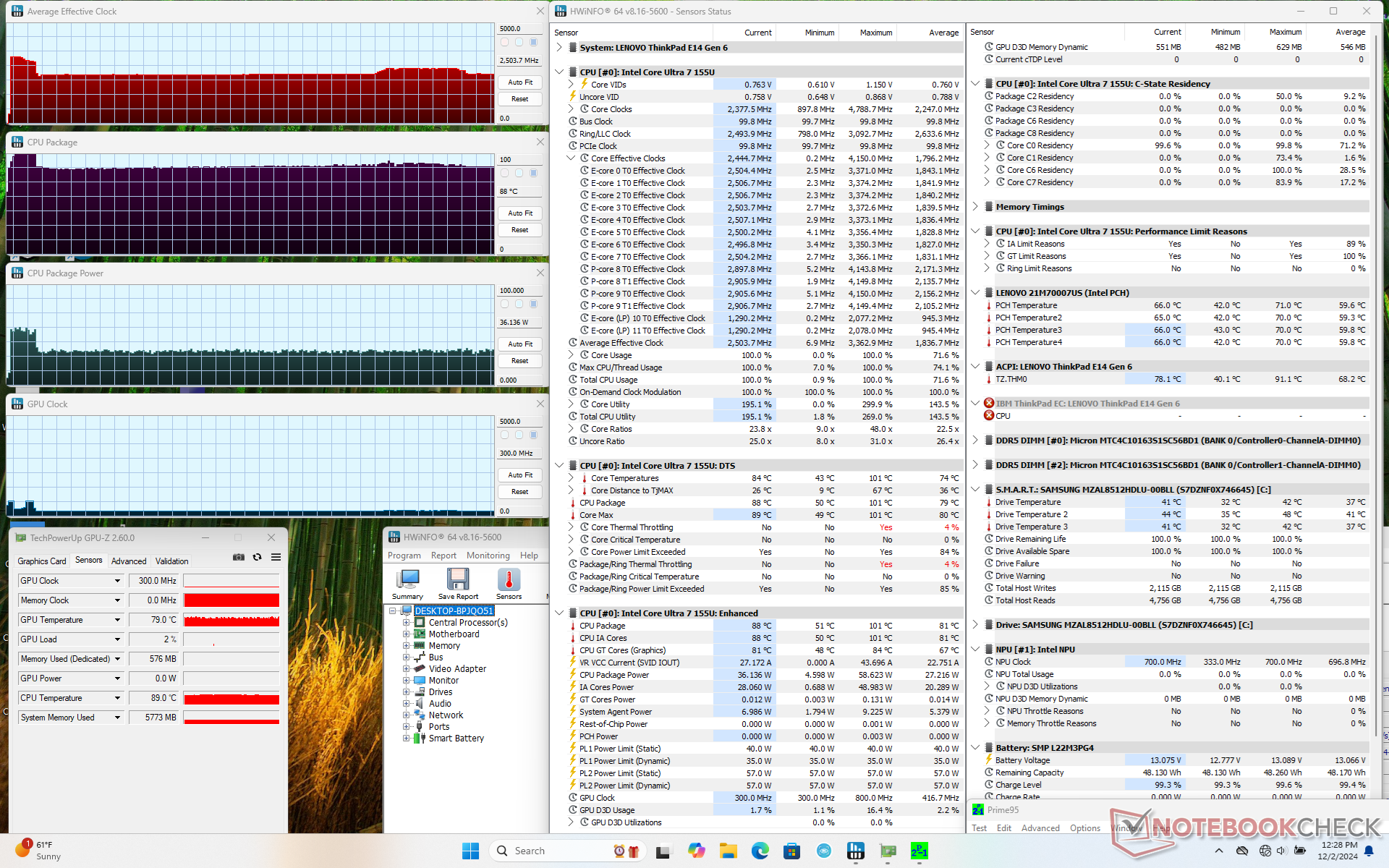Screen dimensions: 1389x868
Task: Open GPU Clock sensor dropdown in GPU-Z
Action: (117, 581)
